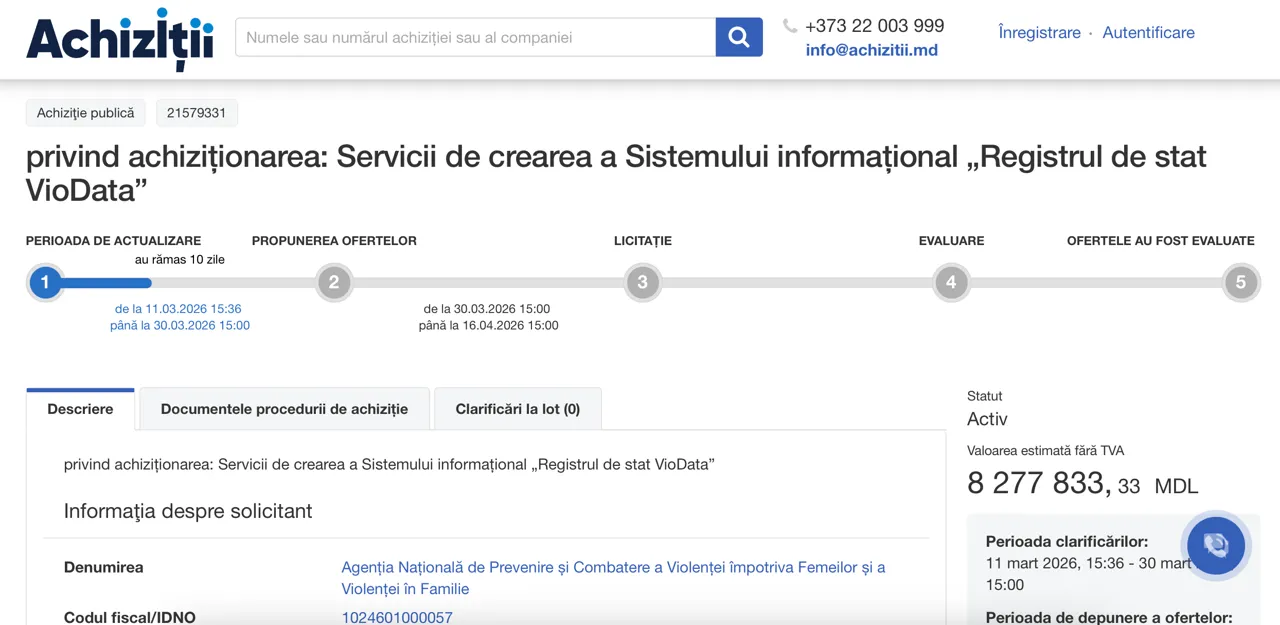
Task: Click the Achiziție publică tag
Action: pyautogui.click(x=86, y=113)
